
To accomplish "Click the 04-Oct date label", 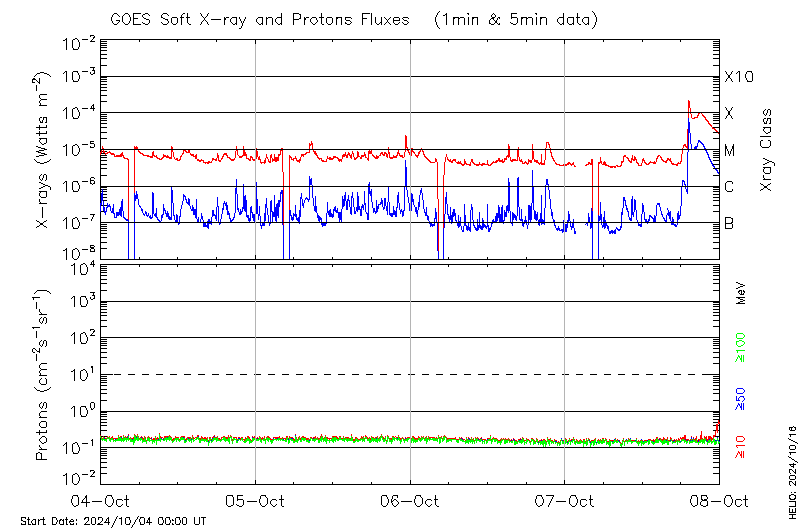I will pyautogui.click(x=101, y=501).
